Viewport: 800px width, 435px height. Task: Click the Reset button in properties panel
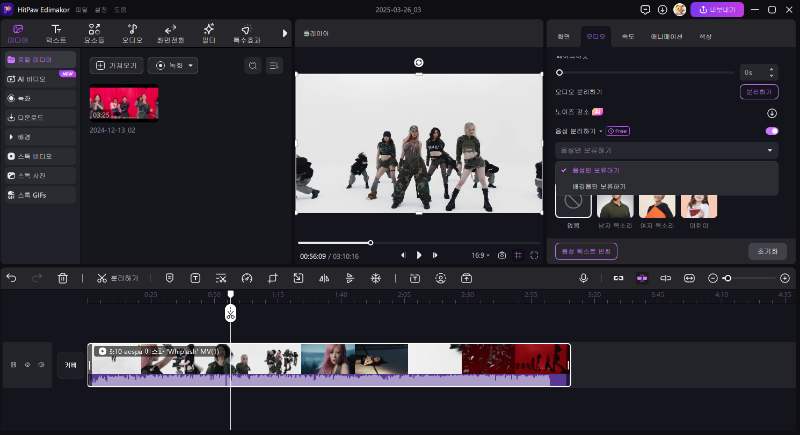(x=767, y=251)
